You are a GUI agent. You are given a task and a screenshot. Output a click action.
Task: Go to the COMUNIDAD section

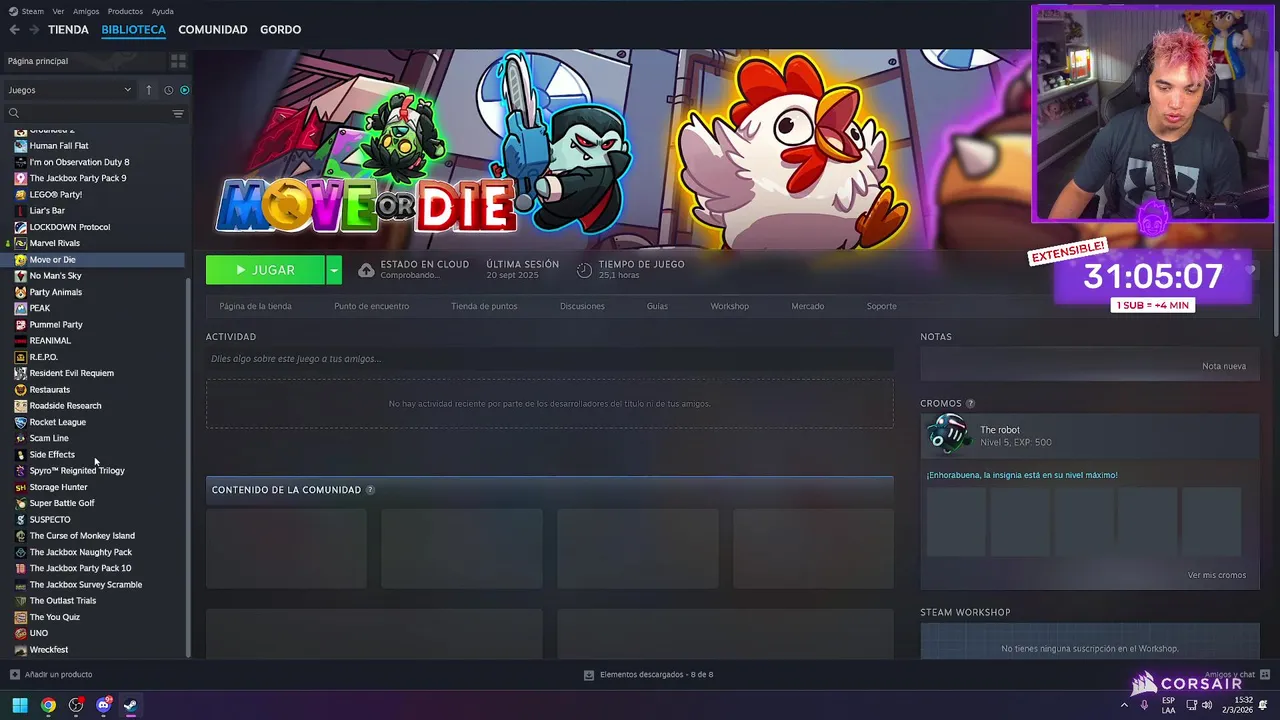tap(213, 30)
